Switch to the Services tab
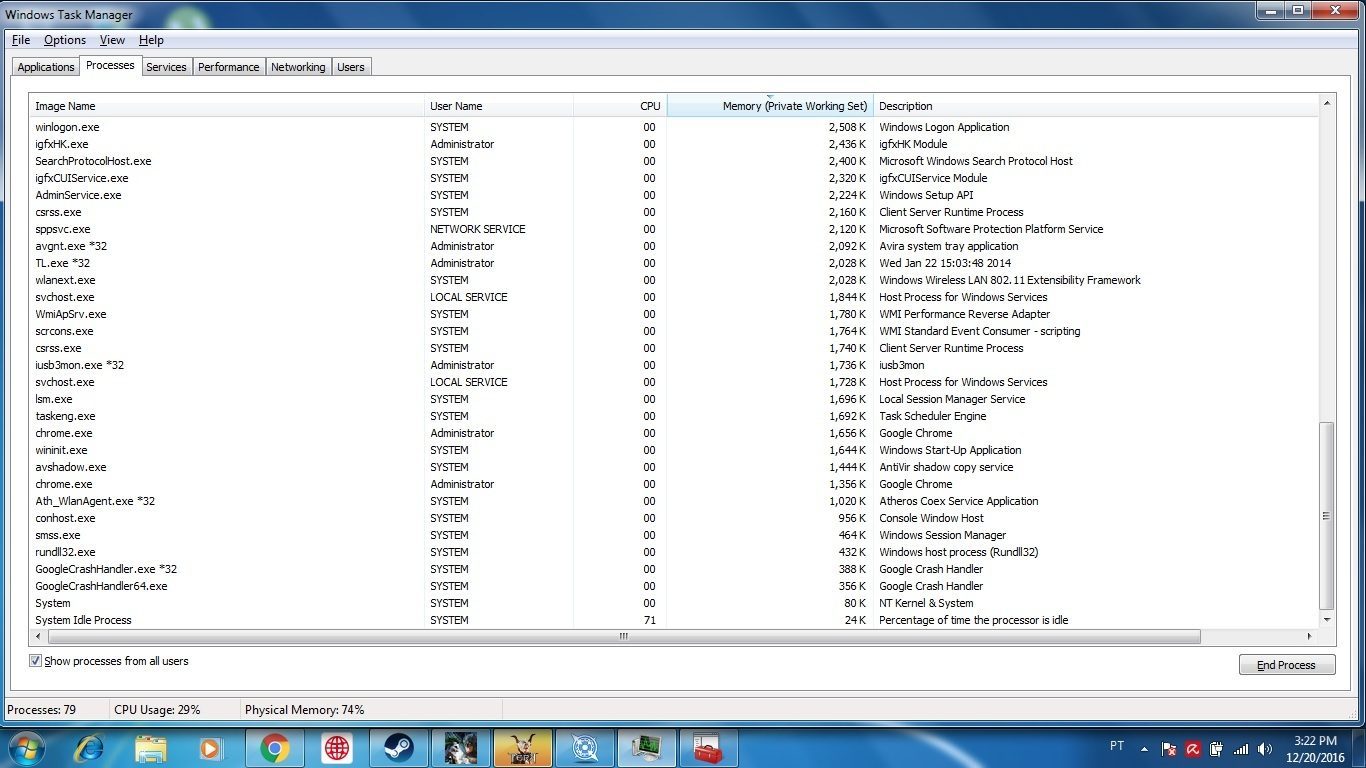 point(166,67)
